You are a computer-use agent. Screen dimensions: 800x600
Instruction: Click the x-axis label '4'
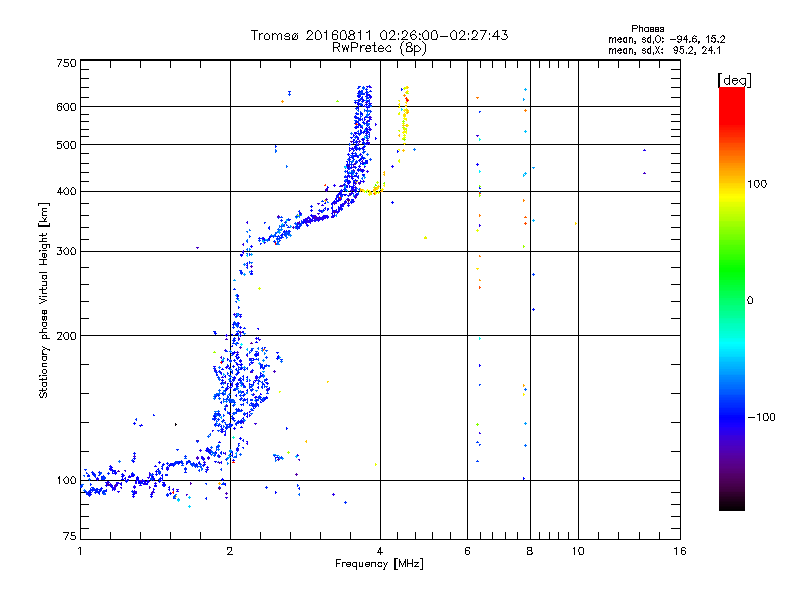pyautogui.click(x=380, y=551)
